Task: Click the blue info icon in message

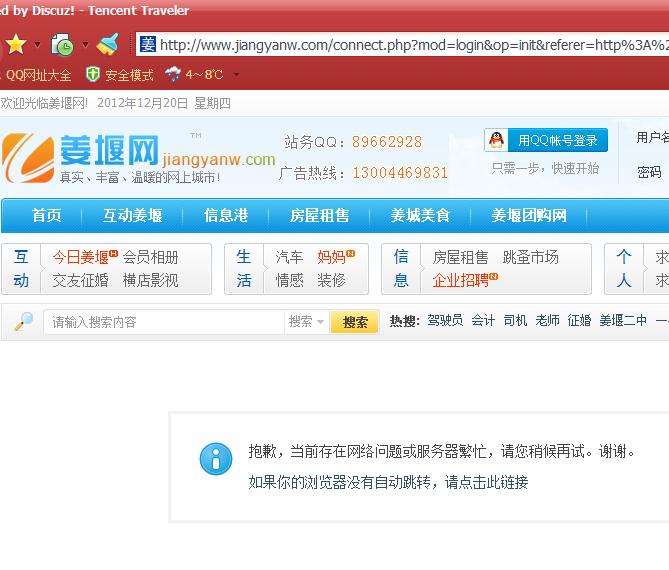Action: click(x=216, y=459)
